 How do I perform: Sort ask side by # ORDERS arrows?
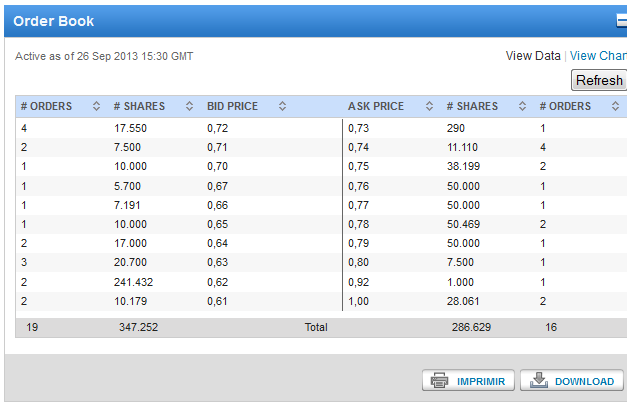pos(615,106)
